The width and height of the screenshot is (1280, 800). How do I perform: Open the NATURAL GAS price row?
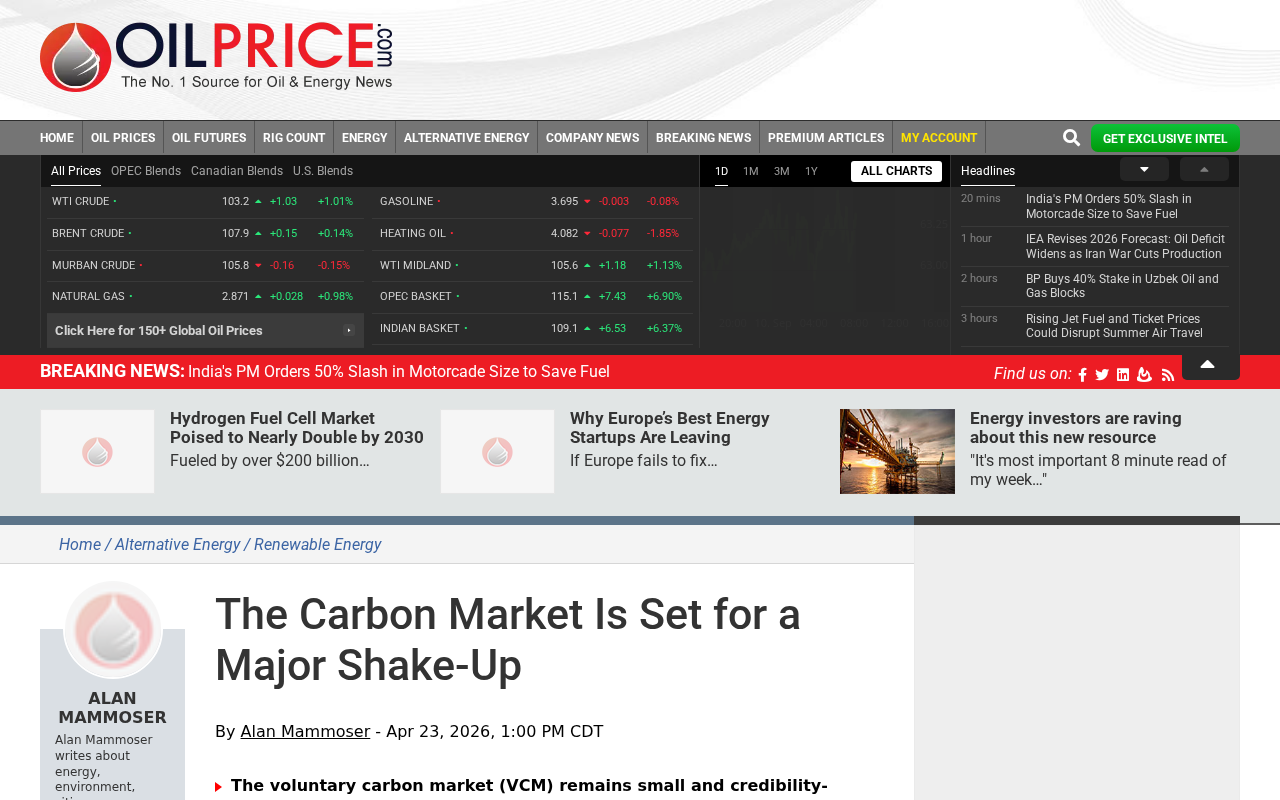point(205,297)
